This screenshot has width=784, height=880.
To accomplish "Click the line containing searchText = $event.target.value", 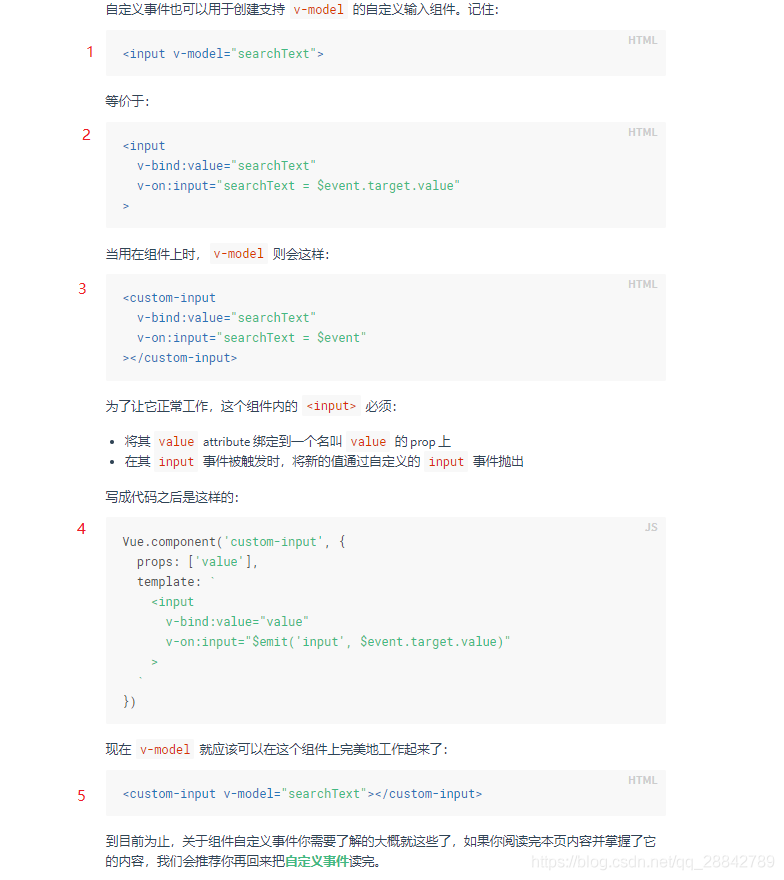I will [x=298, y=186].
